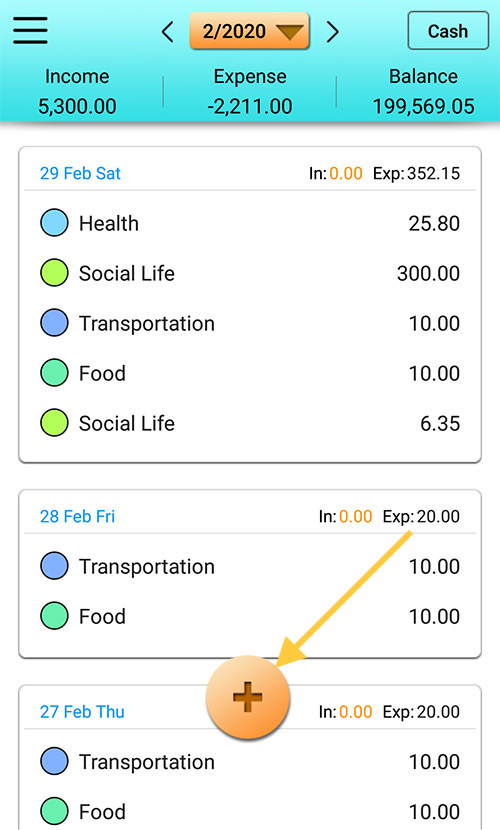
Task: Open Transportation entry on 28 Feb
Action: coord(250,566)
